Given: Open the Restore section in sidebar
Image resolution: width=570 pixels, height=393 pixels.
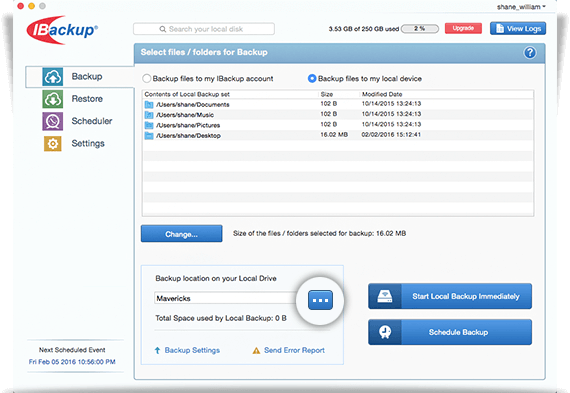Looking at the screenshot, I should point(87,99).
